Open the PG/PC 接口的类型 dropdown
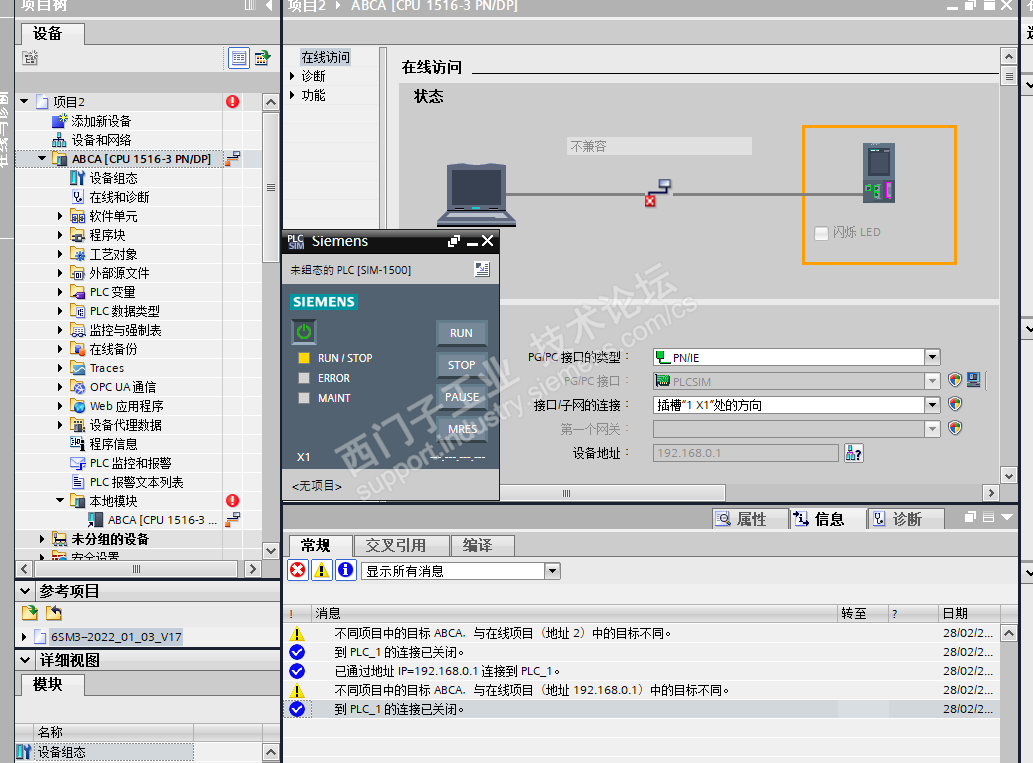1033x763 pixels. pos(932,357)
